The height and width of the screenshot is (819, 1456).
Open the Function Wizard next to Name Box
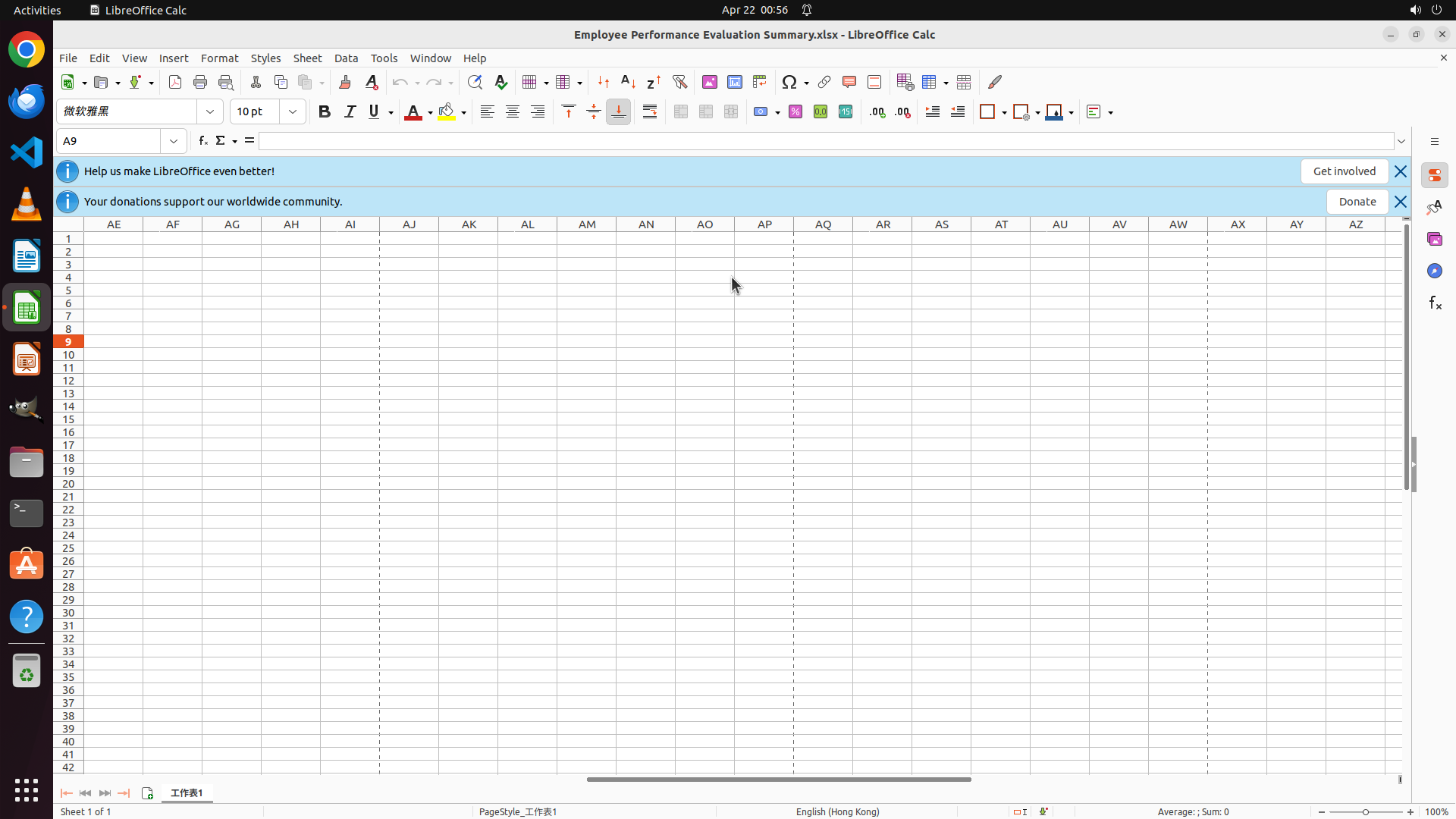point(202,141)
